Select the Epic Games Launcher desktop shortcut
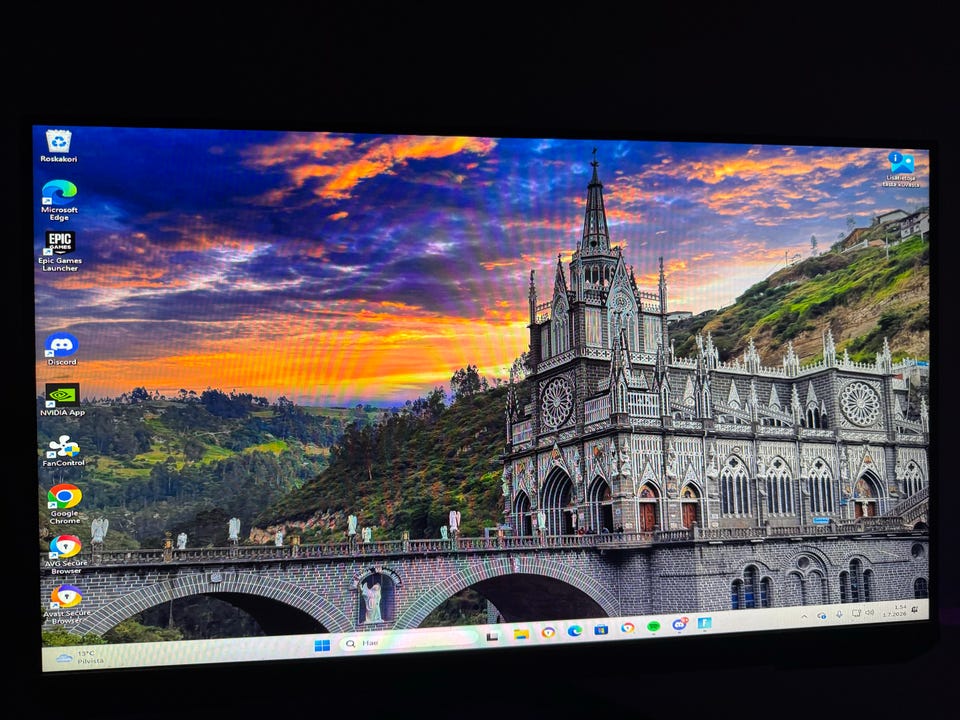The width and height of the screenshot is (960, 720). [x=60, y=250]
